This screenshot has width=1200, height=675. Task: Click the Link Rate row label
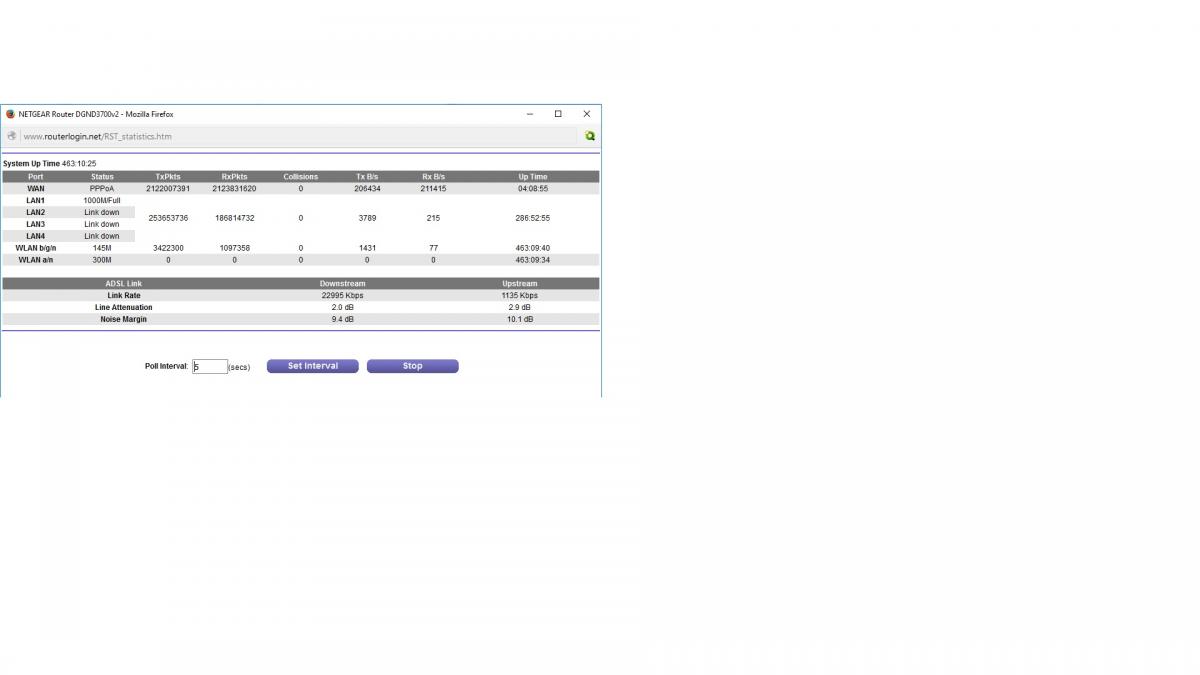(124, 296)
